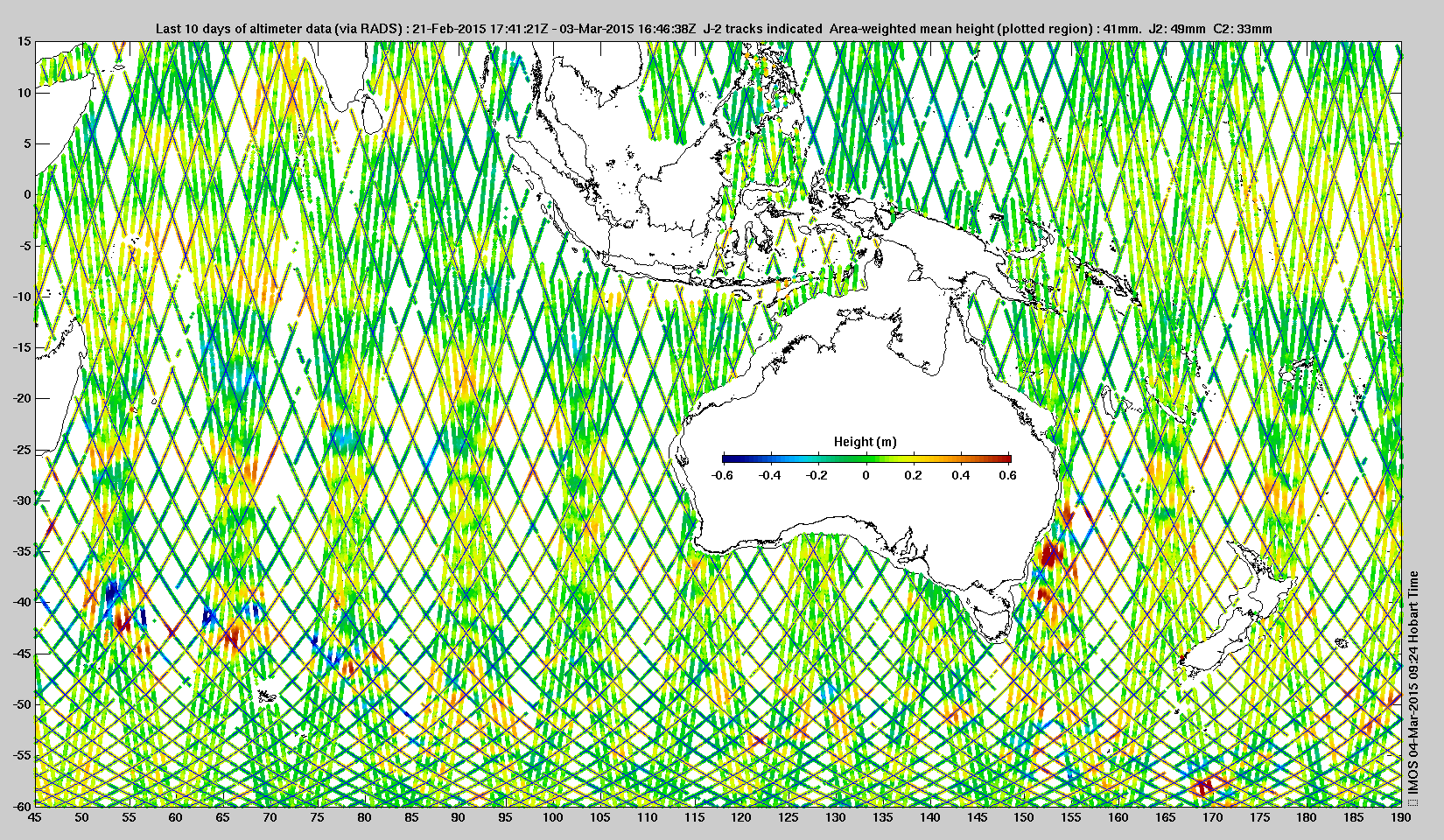
Task: Click the latitude axis label "-35"
Action: coord(21,551)
